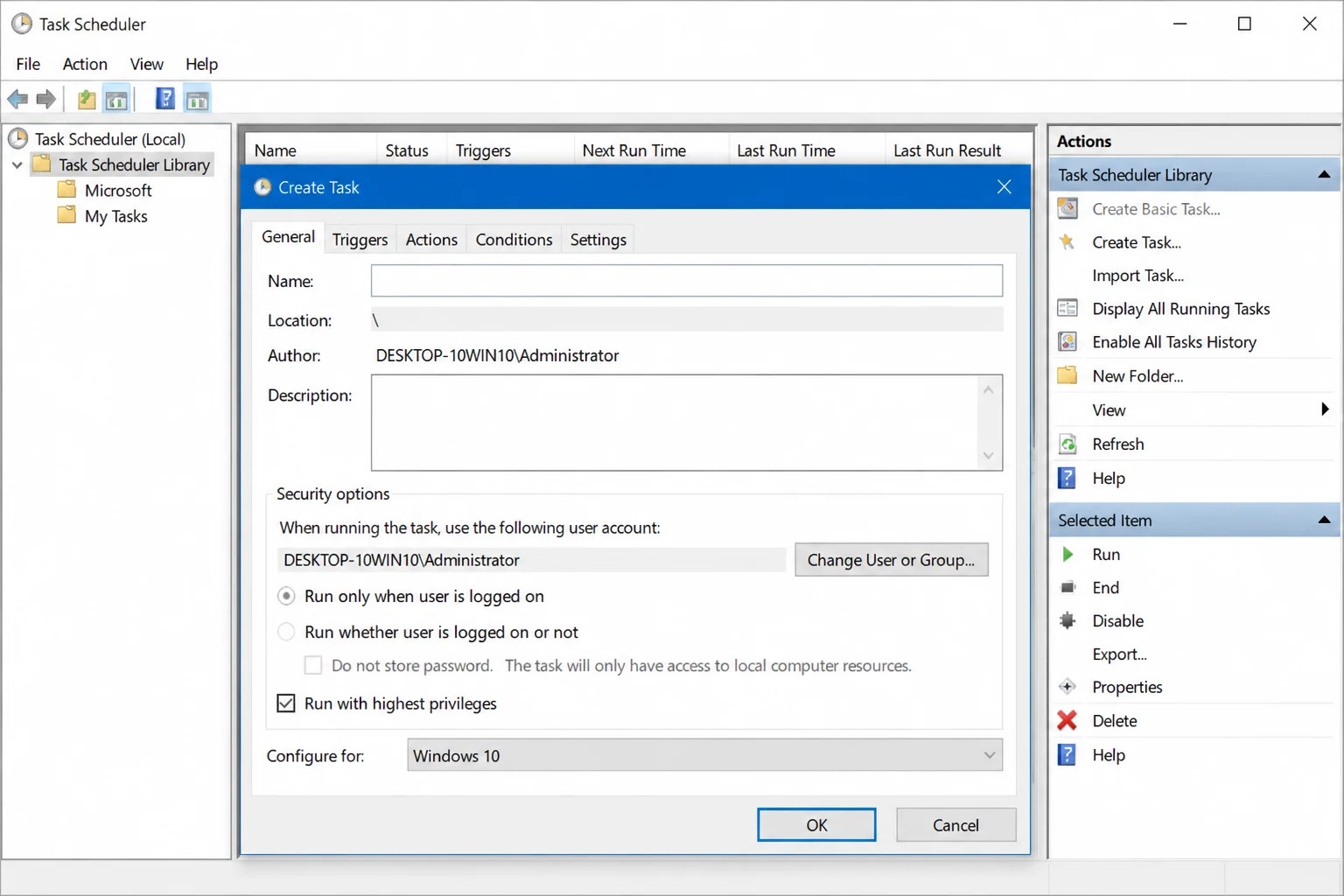Viewport: 1344px width, 896px height.
Task: Toggle the Show/Hide Console Tree toolbar icon
Action: coord(116,100)
